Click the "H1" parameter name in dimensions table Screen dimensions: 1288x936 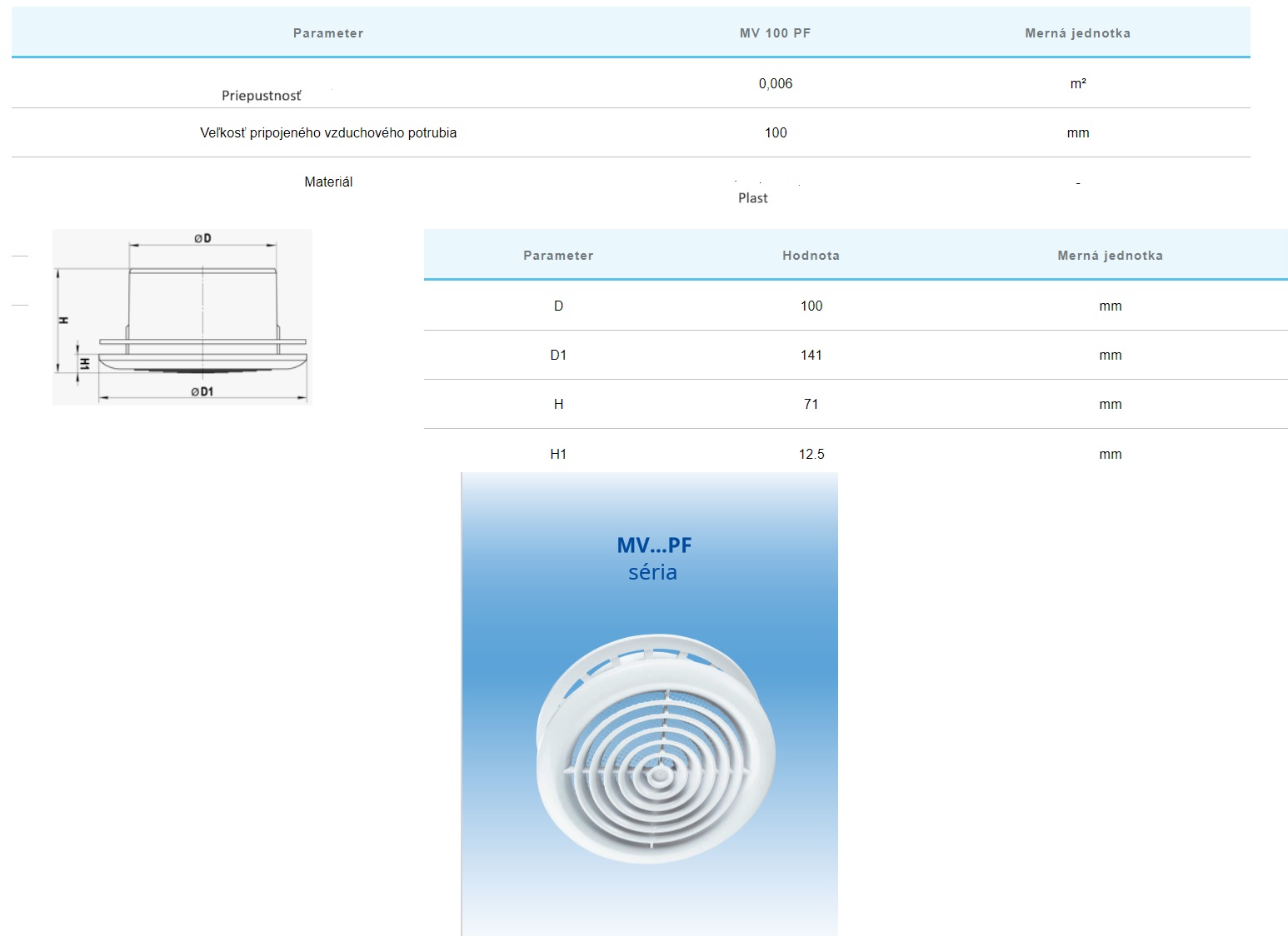[x=558, y=454]
